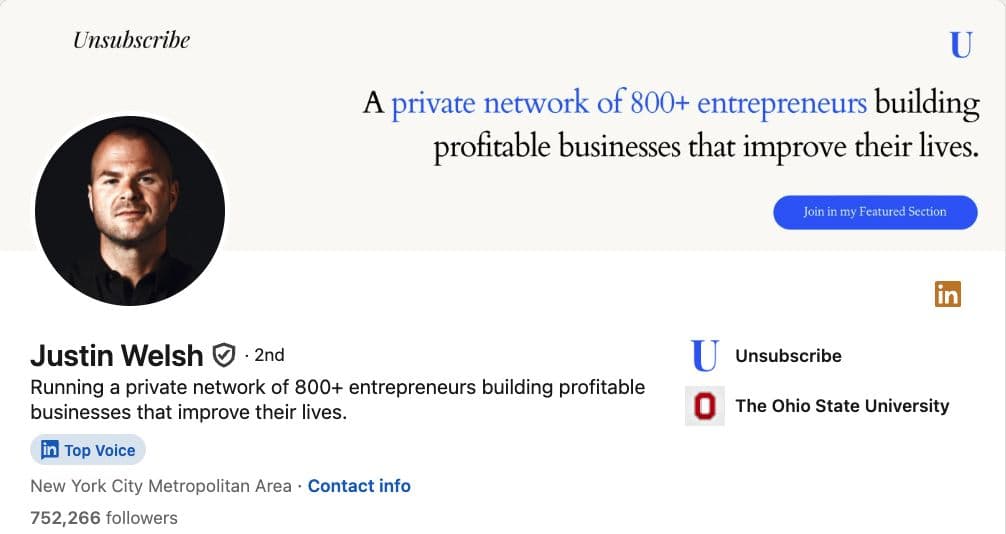Click the italic Unsubscribe wordmark in banner
This screenshot has height=534, width=1006.
131,41
